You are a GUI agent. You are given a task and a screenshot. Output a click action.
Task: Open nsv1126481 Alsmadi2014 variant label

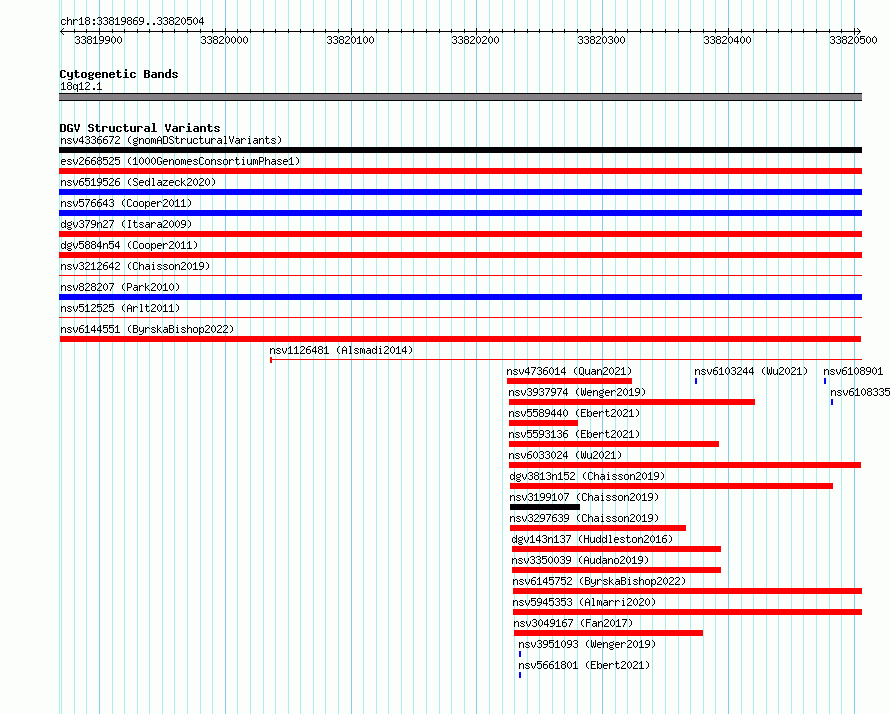(x=341, y=350)
